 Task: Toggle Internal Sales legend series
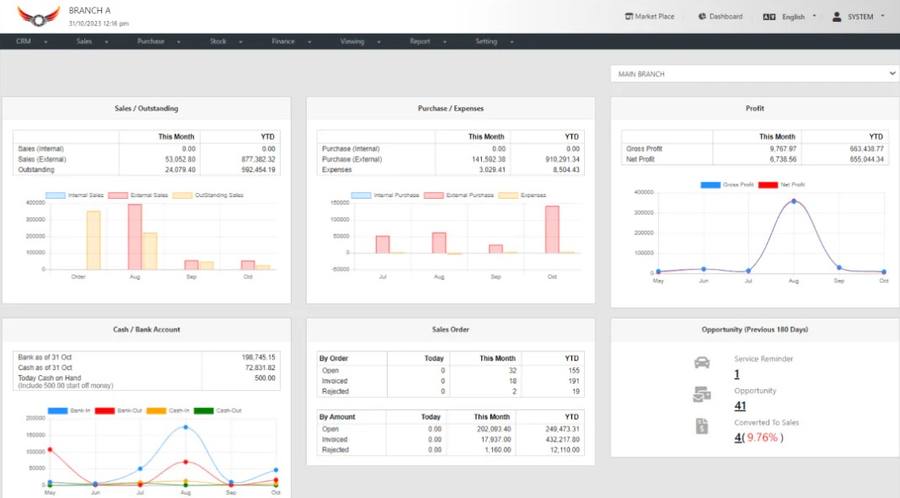point(75,195)
